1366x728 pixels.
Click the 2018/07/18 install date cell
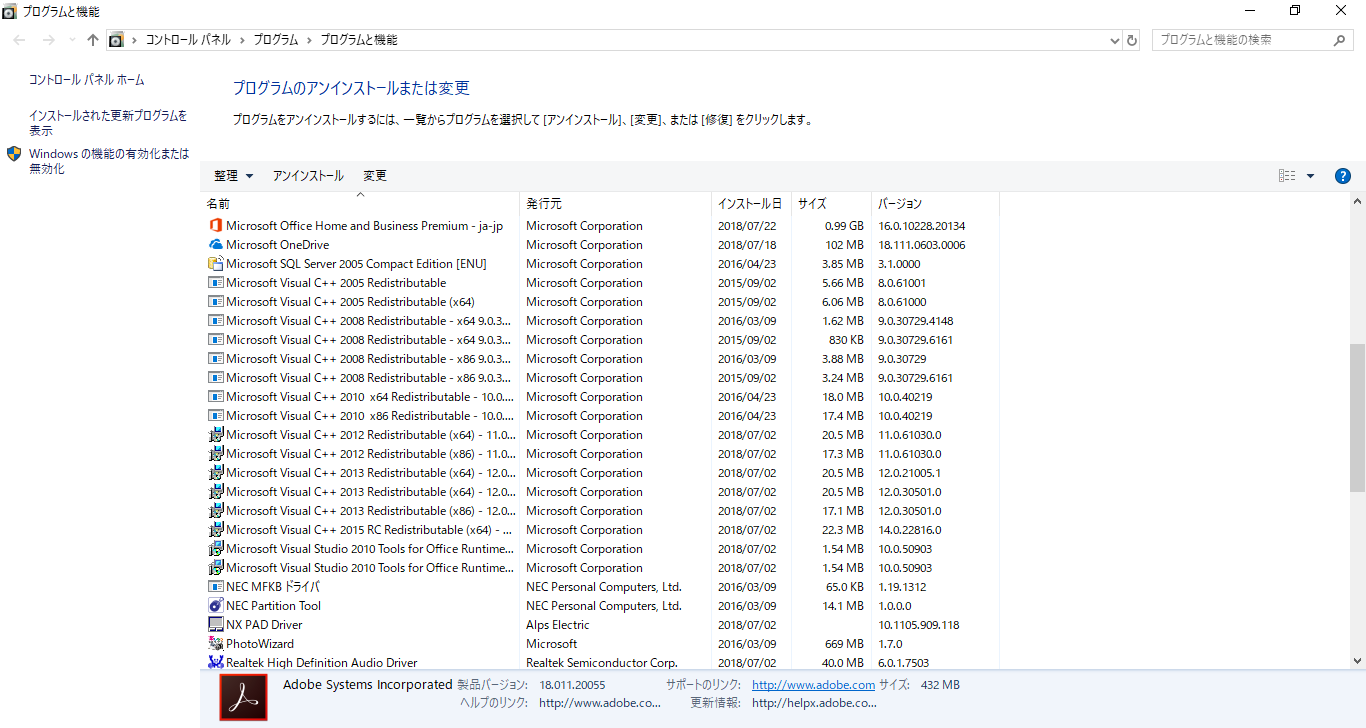point(747,245)
